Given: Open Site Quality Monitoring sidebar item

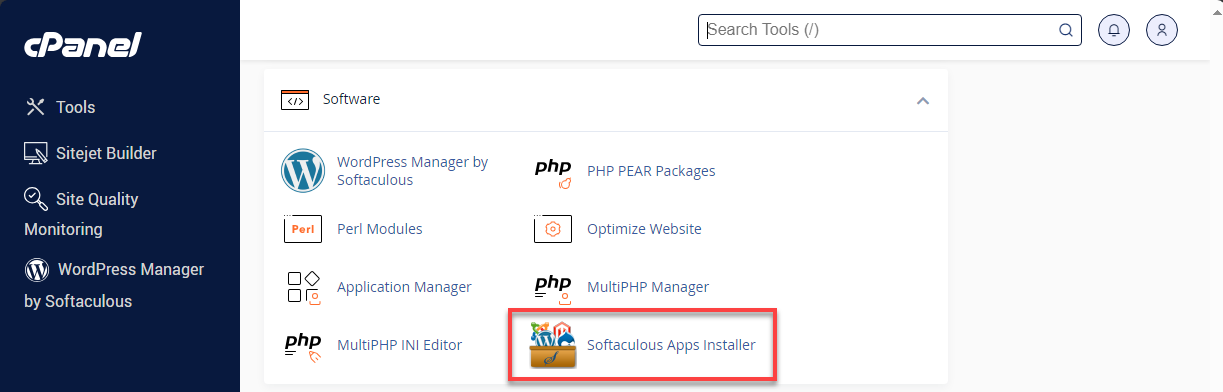Looking at the screenshot, I should pyautogui.click(x=82, y=213).
